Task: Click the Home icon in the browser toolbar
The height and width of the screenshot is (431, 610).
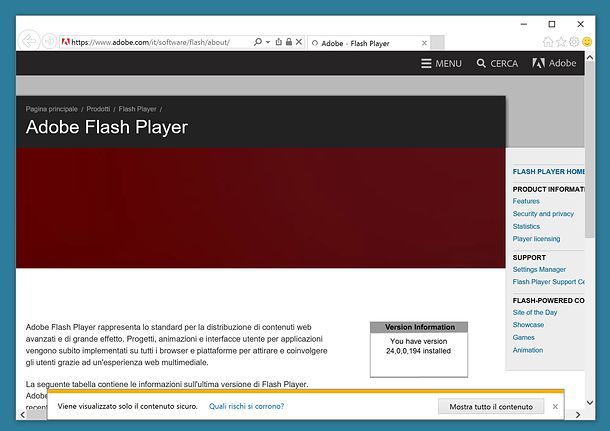Action: tap(548, 42)
